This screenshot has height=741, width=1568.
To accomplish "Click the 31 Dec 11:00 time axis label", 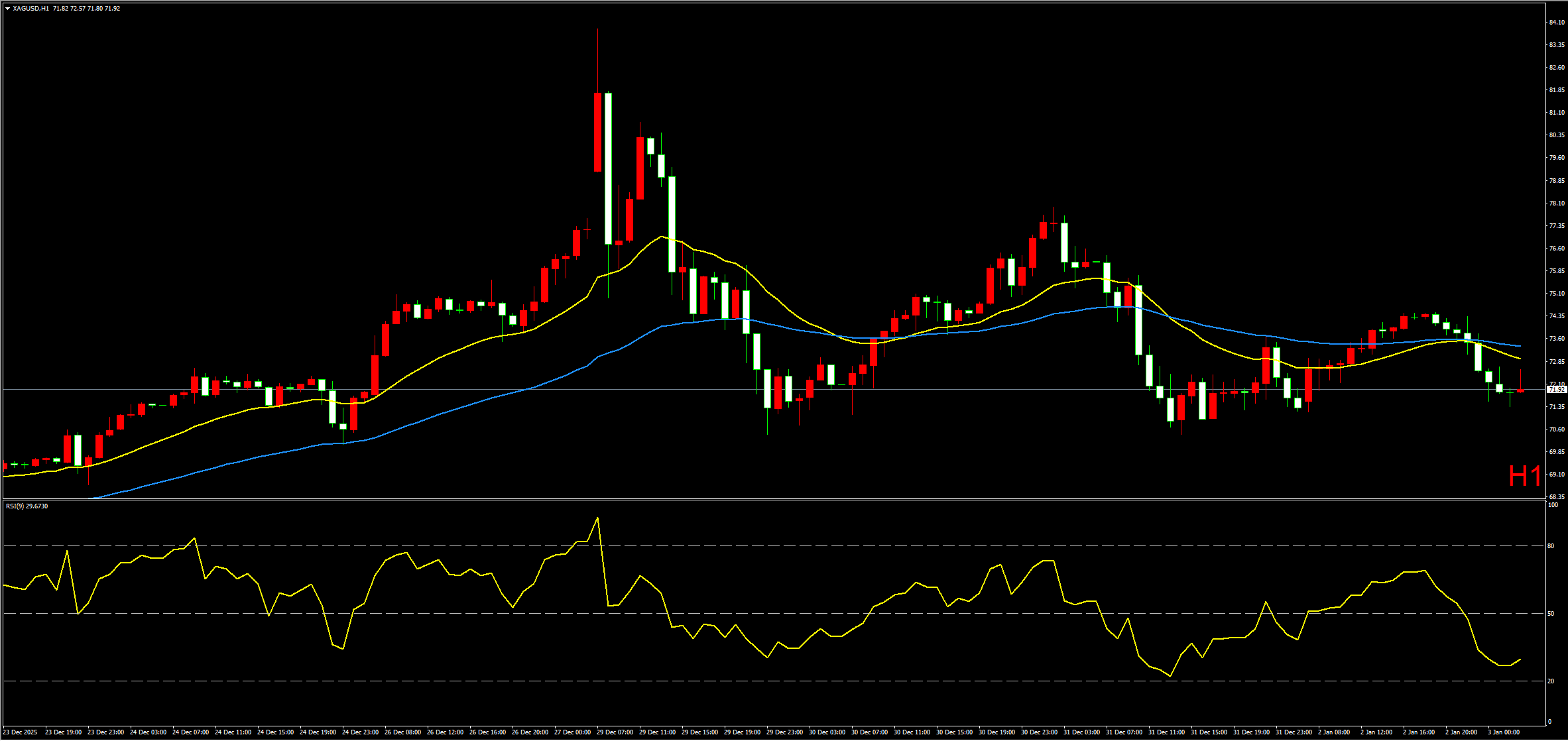I will (x=1166, y=732).
